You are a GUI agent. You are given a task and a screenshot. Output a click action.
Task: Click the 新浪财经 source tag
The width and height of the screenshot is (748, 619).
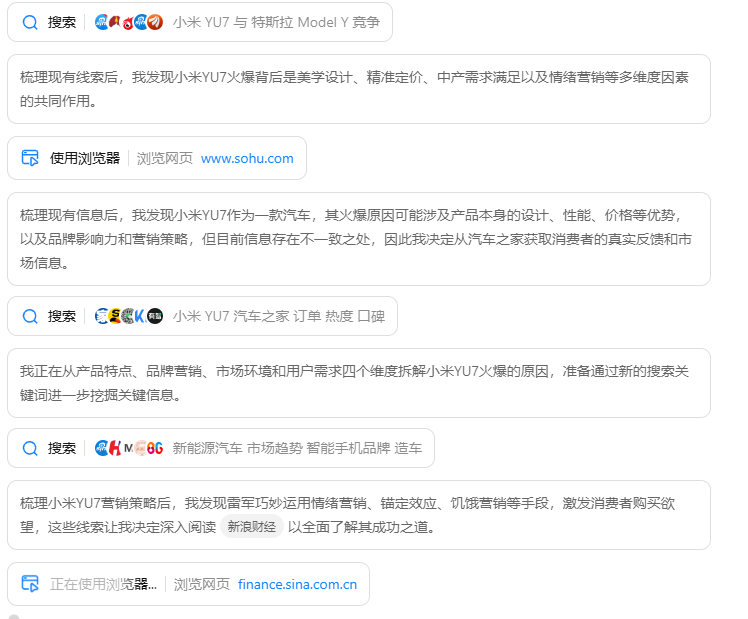[251, 526]
